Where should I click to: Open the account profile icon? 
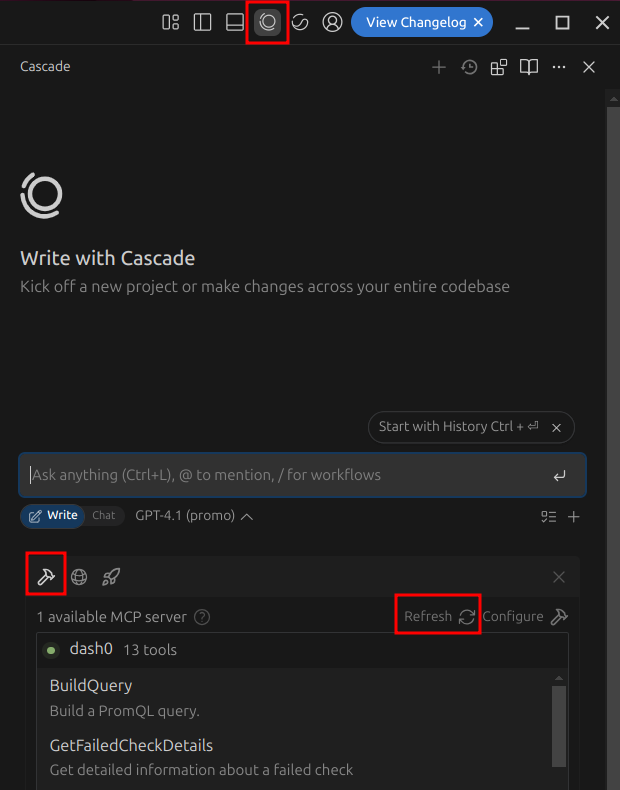click(x=333, y=22)
